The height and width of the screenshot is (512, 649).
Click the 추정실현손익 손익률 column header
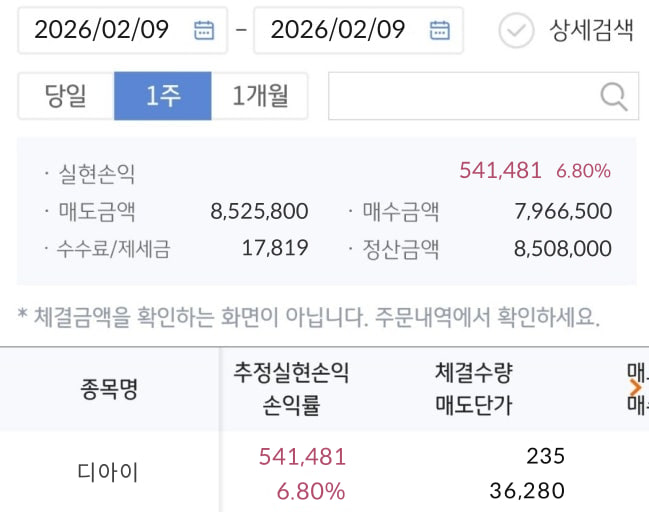pos(291,389)
